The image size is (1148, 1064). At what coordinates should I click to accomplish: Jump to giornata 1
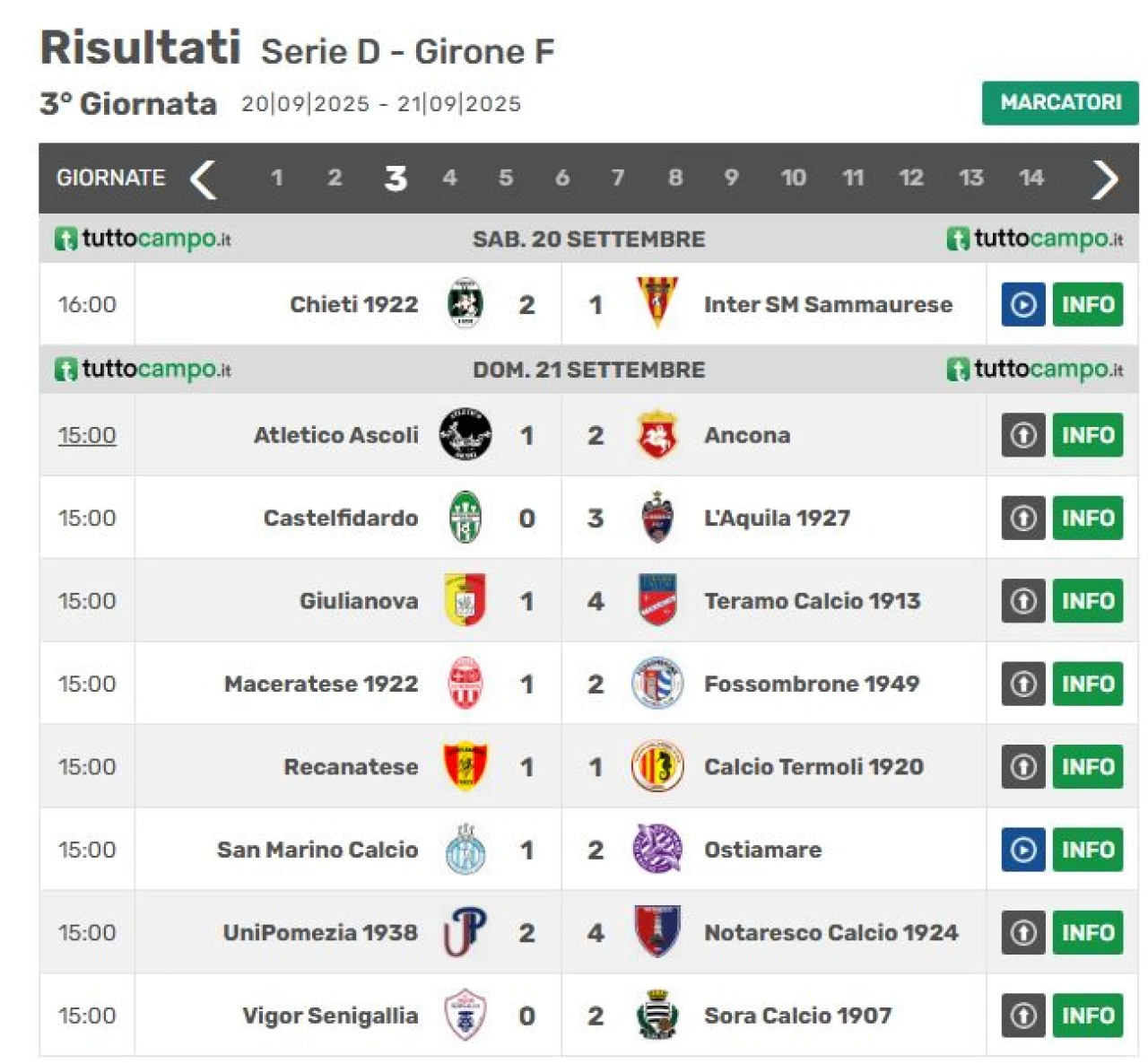point(277,178)
